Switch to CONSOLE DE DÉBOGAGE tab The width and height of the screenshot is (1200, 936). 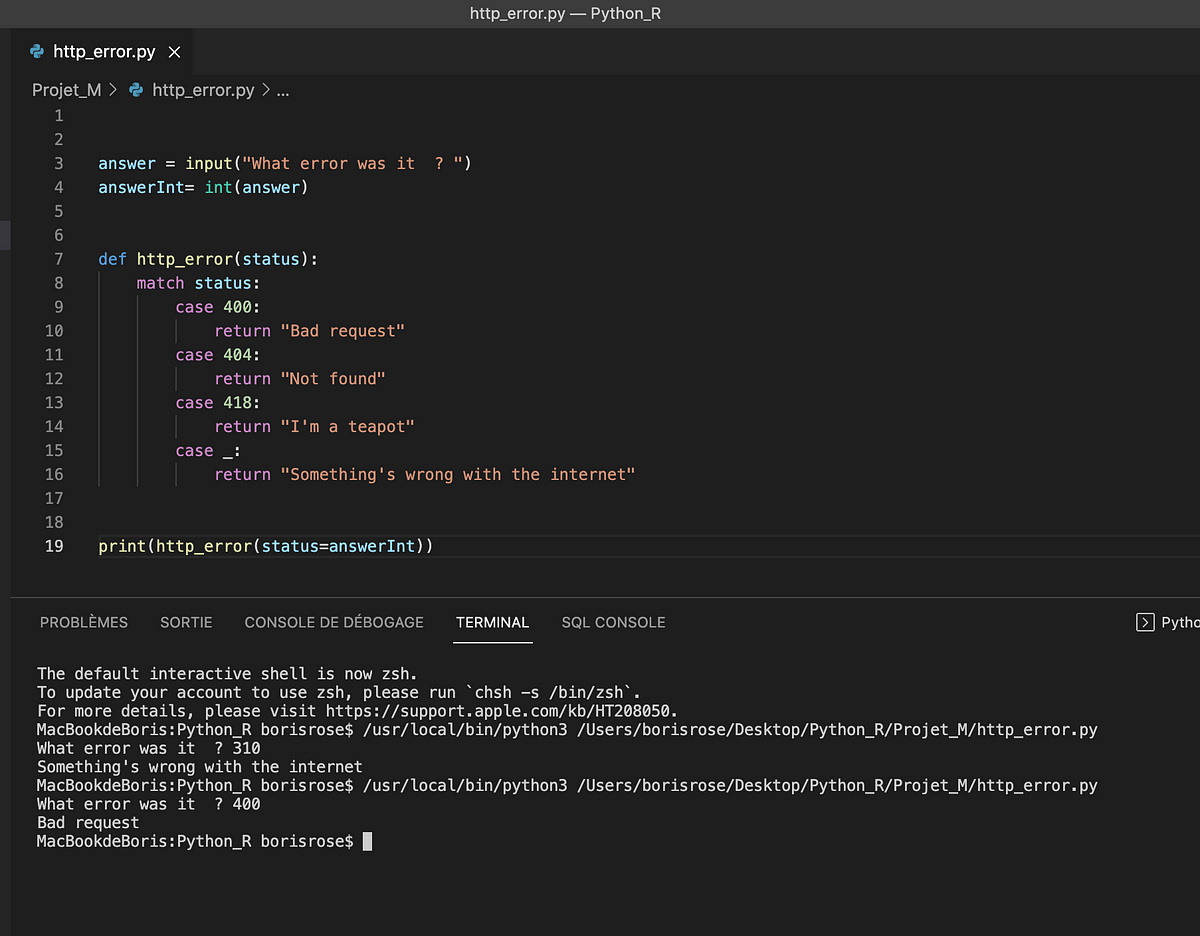pyautogui.click(x=334, y=622)
